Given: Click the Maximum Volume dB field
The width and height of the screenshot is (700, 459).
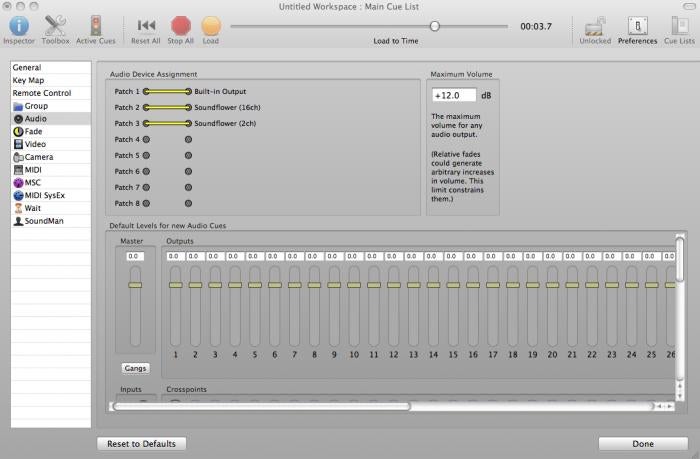Looking at the screenshot, I should point(454,96).
